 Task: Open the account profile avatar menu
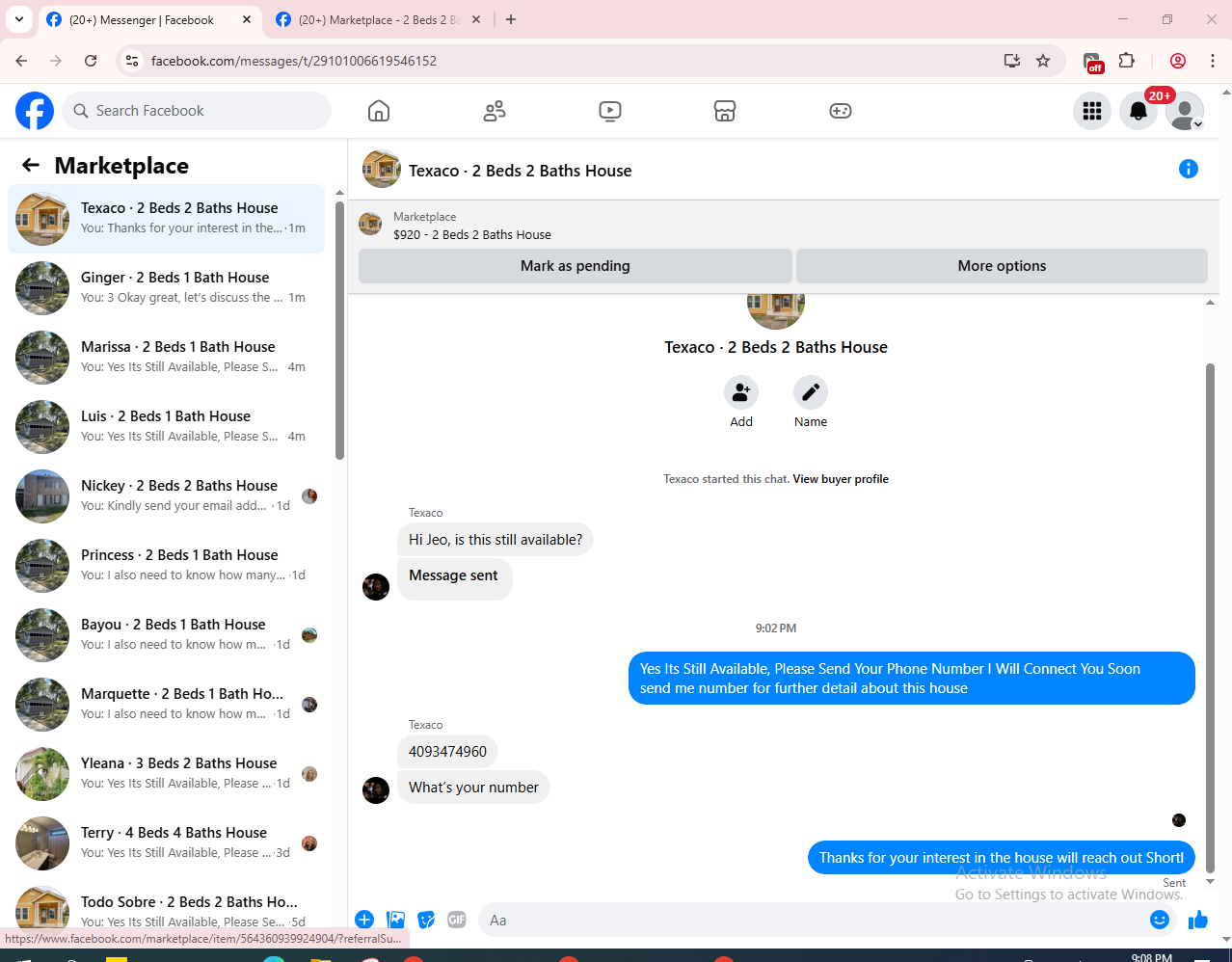(x=1185, y=111)
